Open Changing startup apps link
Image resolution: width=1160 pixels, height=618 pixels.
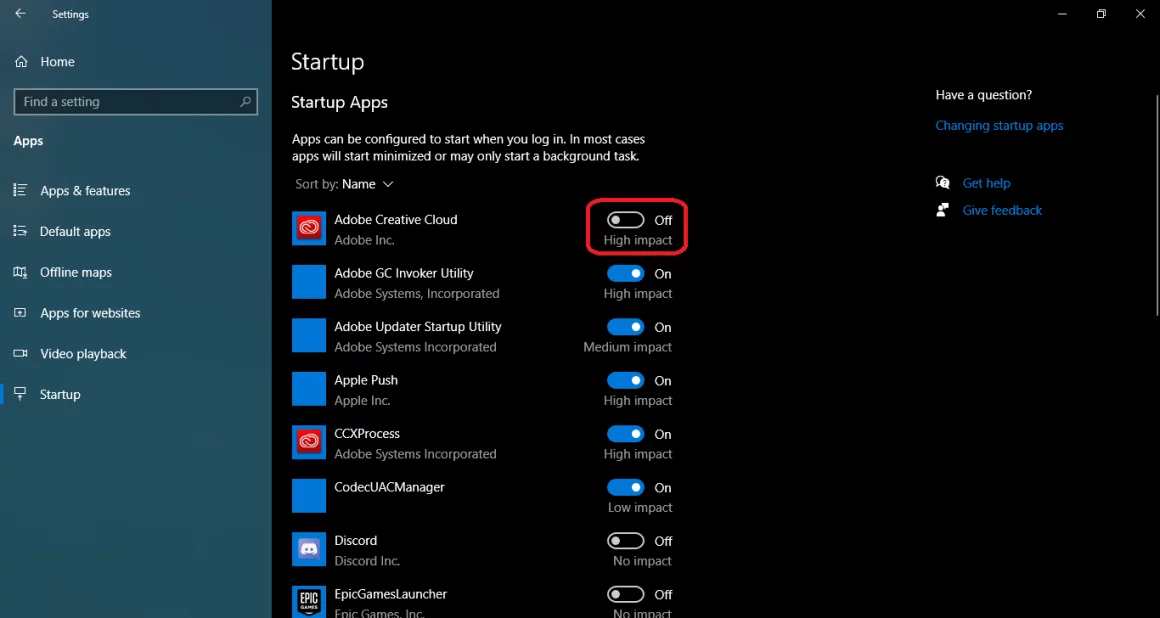tap(999, 126)
